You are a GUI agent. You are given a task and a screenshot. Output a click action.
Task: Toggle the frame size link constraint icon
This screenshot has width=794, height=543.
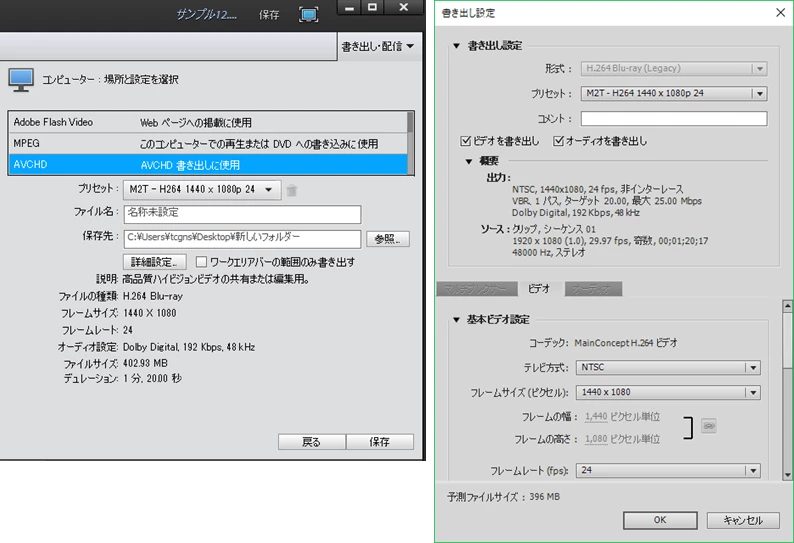(x=709, y=426)
